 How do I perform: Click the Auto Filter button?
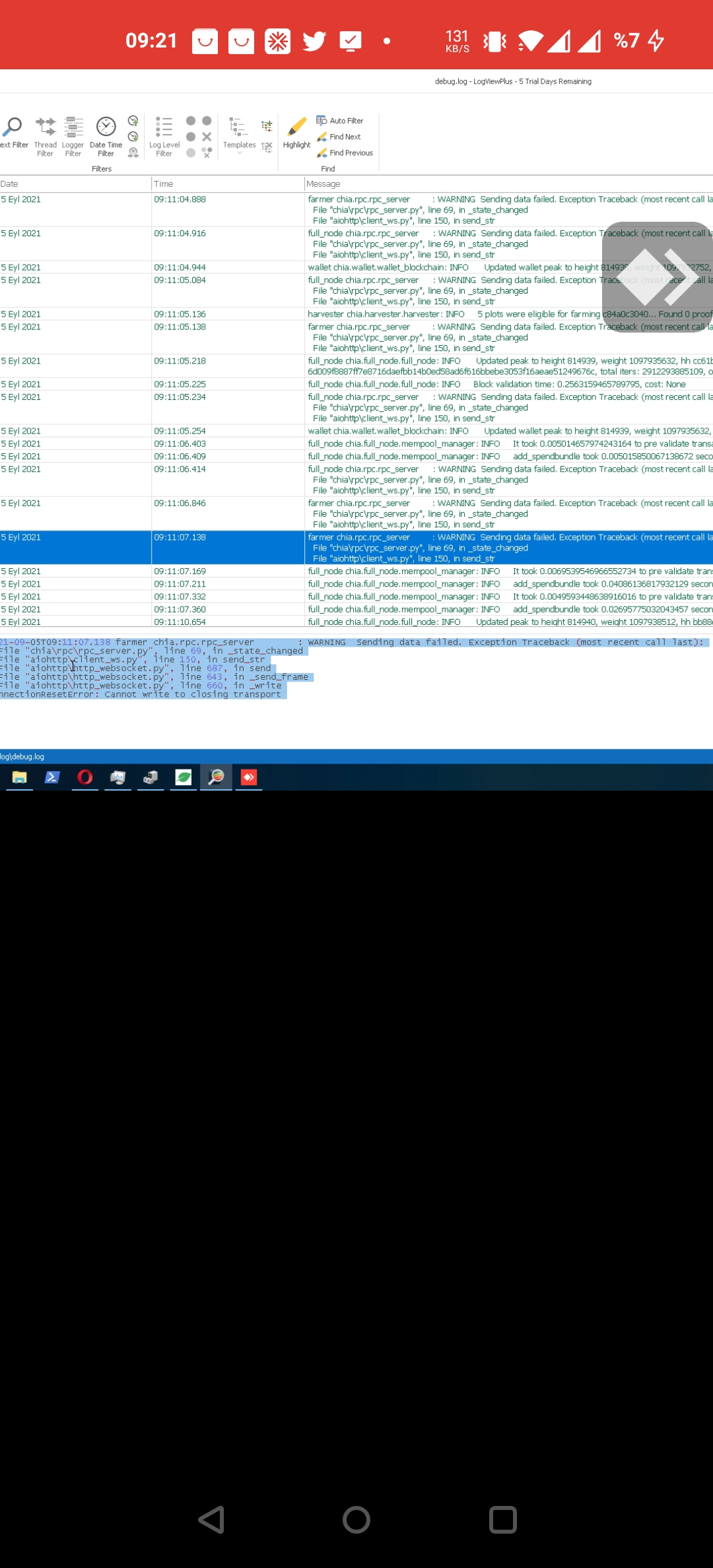(x=340, y=121)
